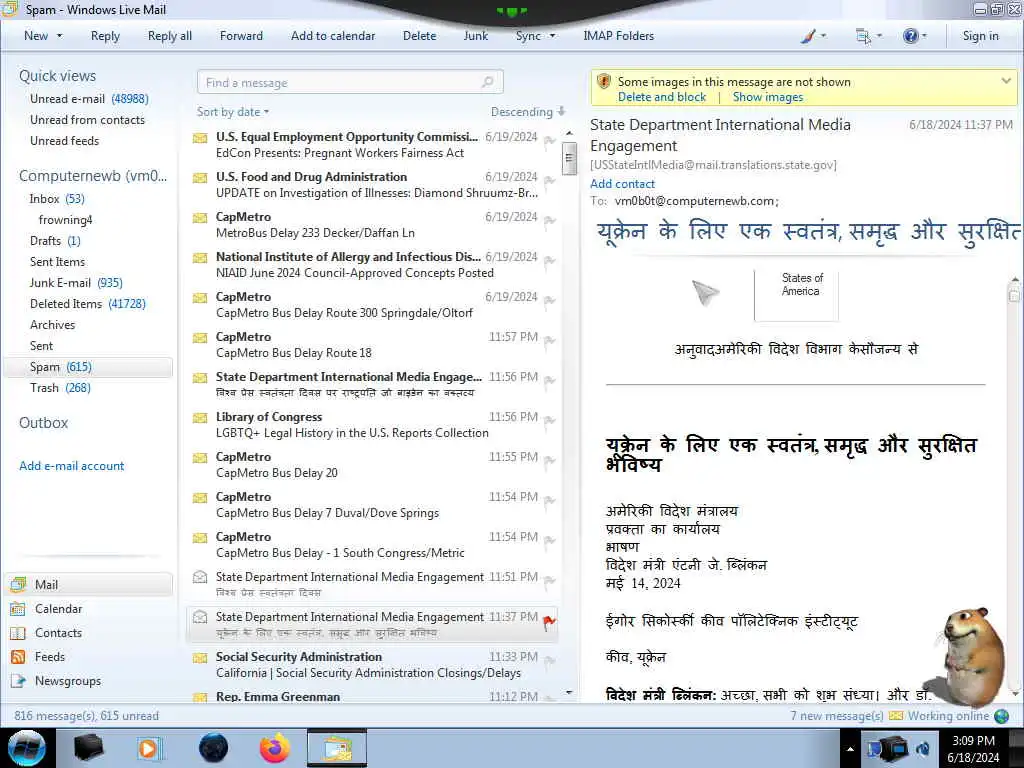Screen dimensions: 1024x768
Task: Open Mail section icon in sidebar
Action: pos(18,584)
